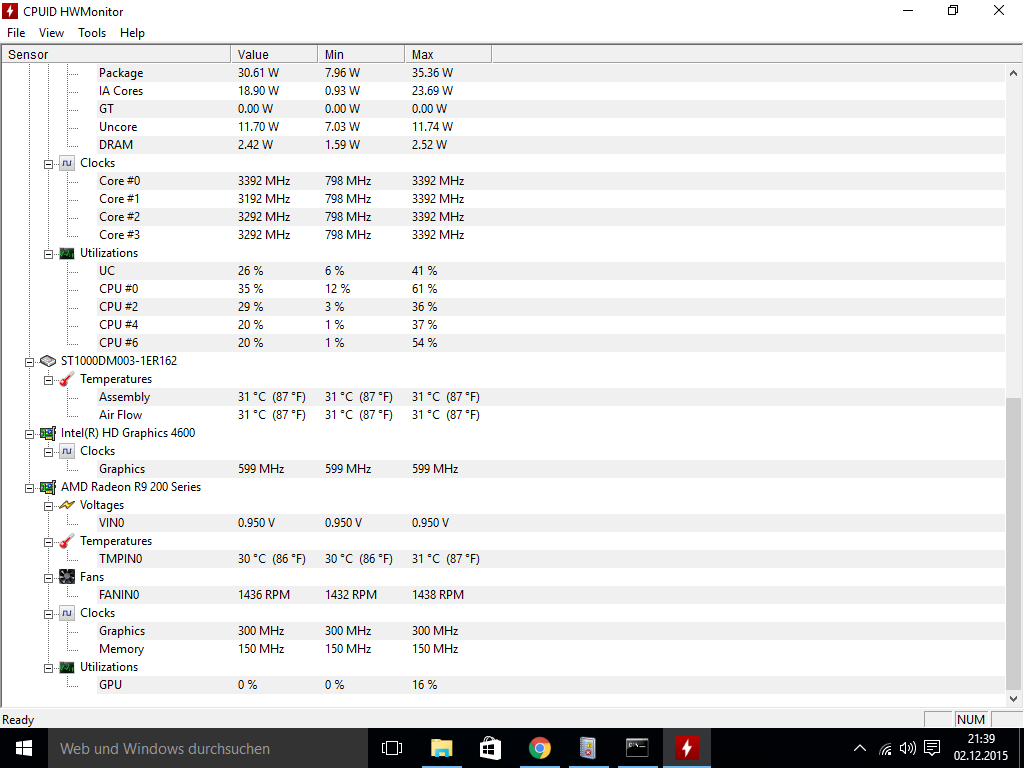Screen dimensions: 1024x768
Task: Collapse the CPU Clocks tree node
Action: (x=48, y=165)
